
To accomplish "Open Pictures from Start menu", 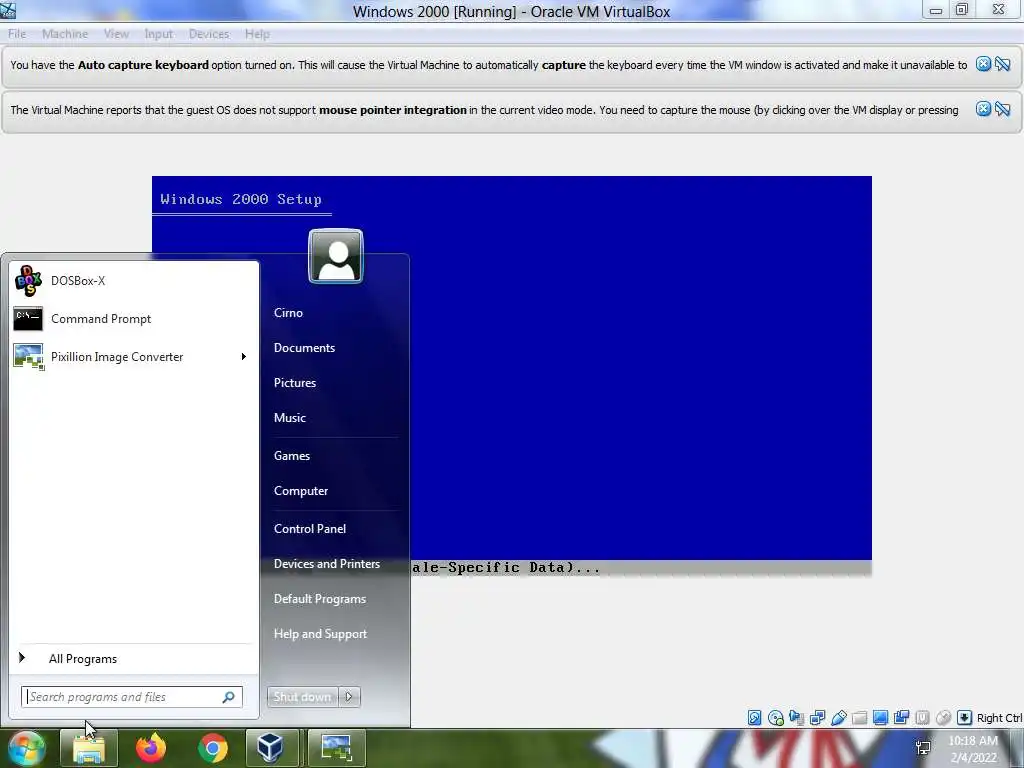I will pyautogui.click(x=295, y=383).
